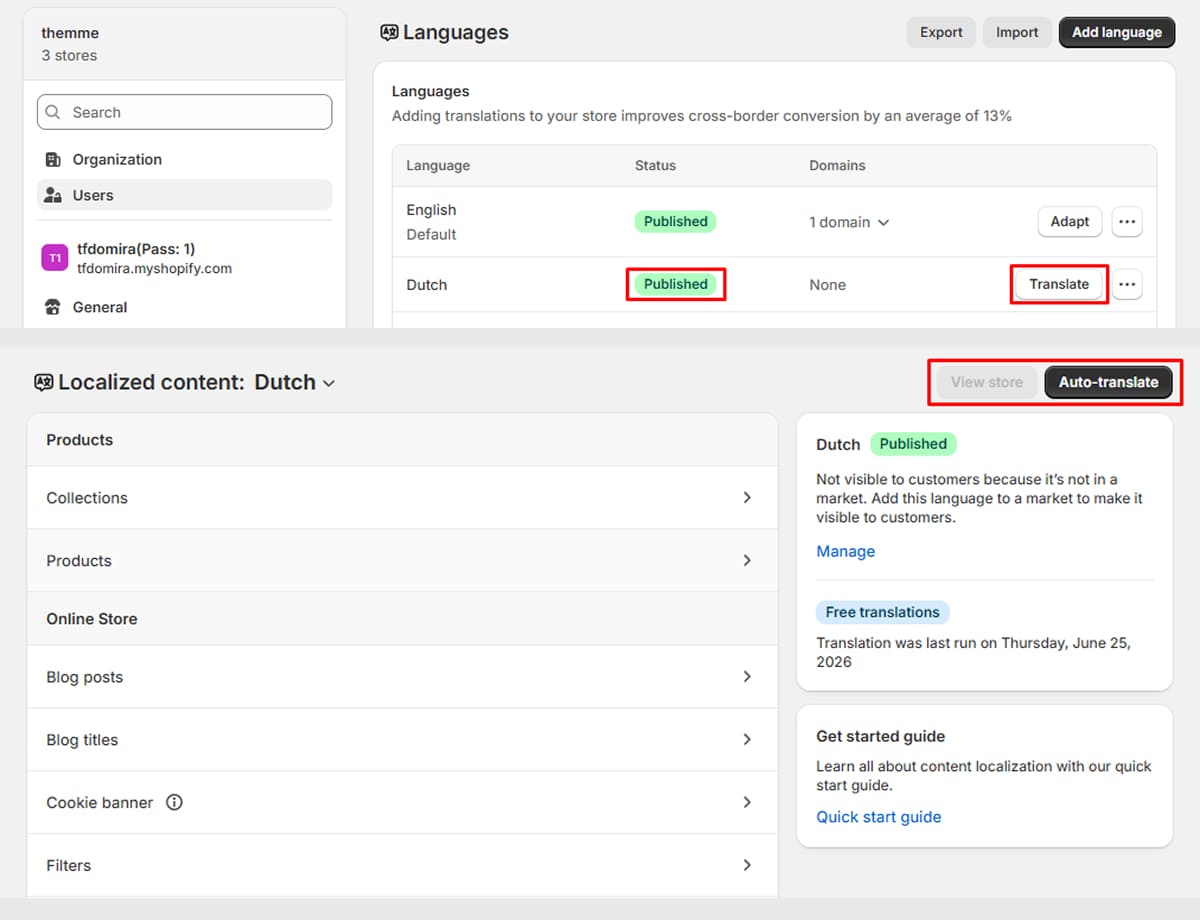1200x920 pixels.
Task: Click the Import button
Action: 1017,32
